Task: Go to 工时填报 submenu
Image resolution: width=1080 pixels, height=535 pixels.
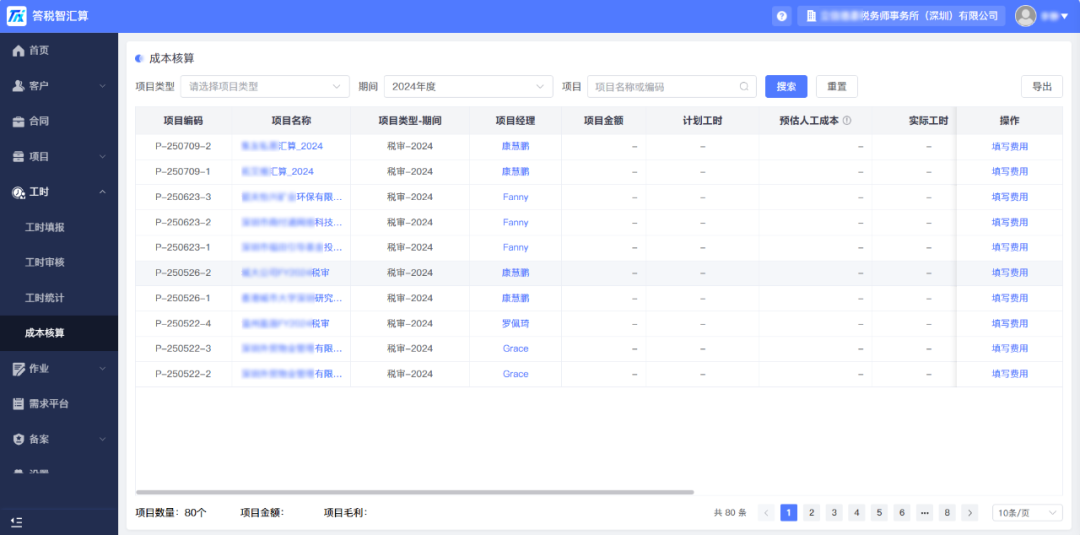Action: pos(59,227)
